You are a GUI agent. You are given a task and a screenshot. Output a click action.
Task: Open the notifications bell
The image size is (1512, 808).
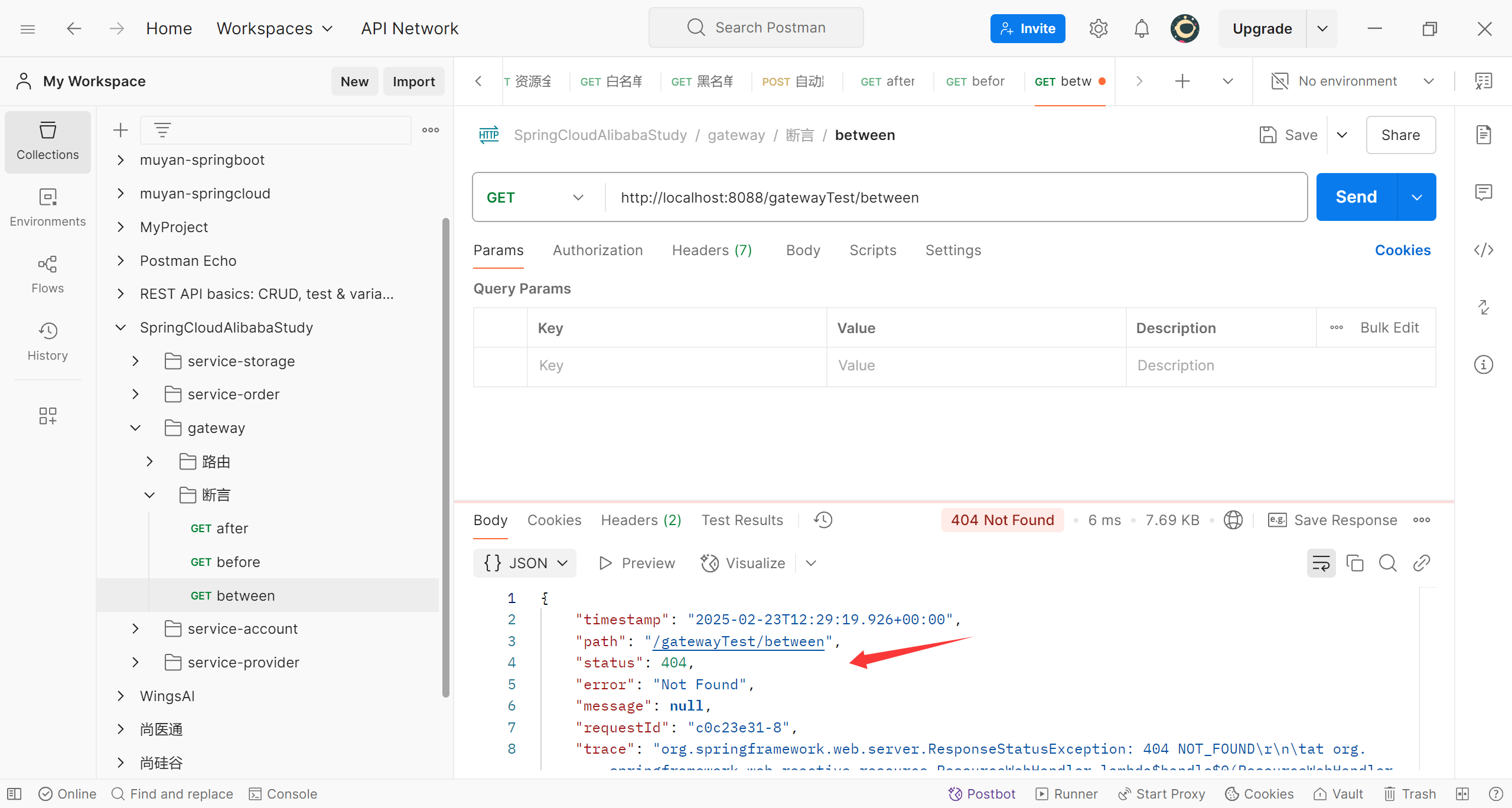click(x=1141, y=28)
